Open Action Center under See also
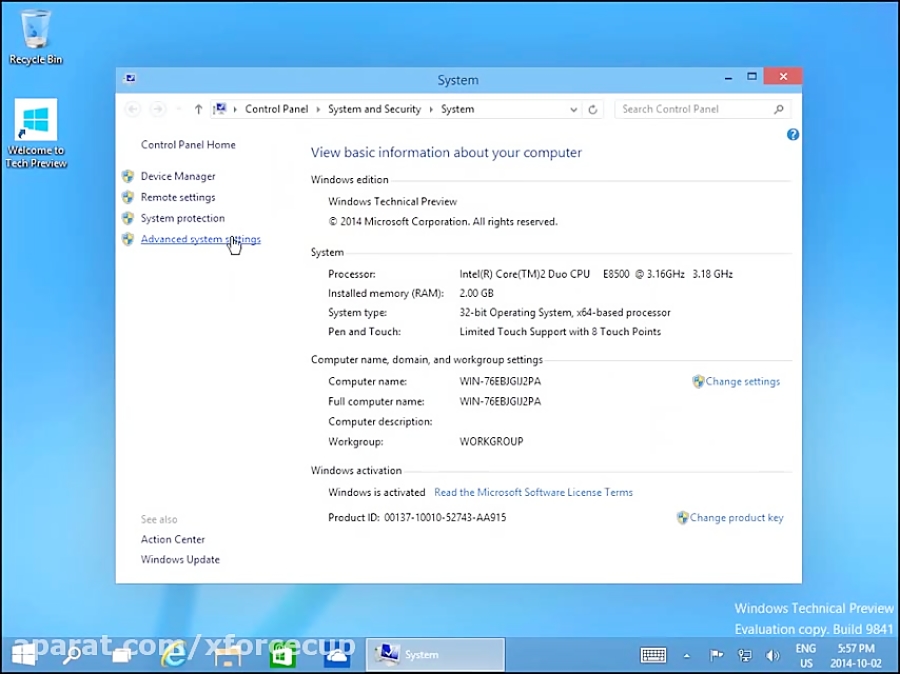Viewport: 900px width, 674px height. coord(173,540)
